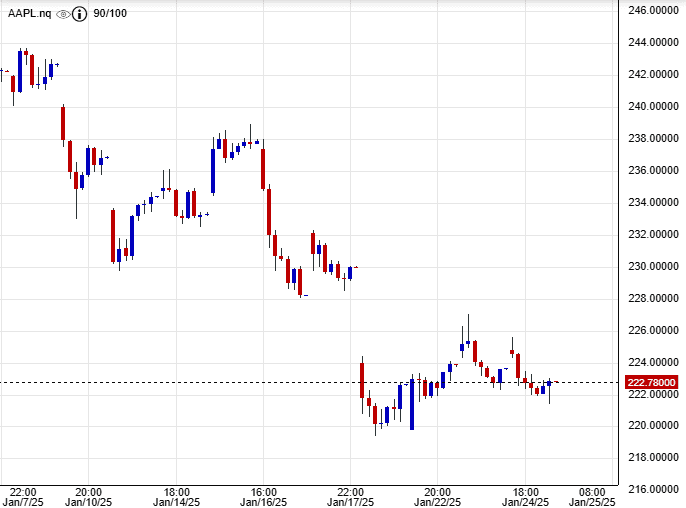Select the 230.00000 price scale value

pos(651,266)
